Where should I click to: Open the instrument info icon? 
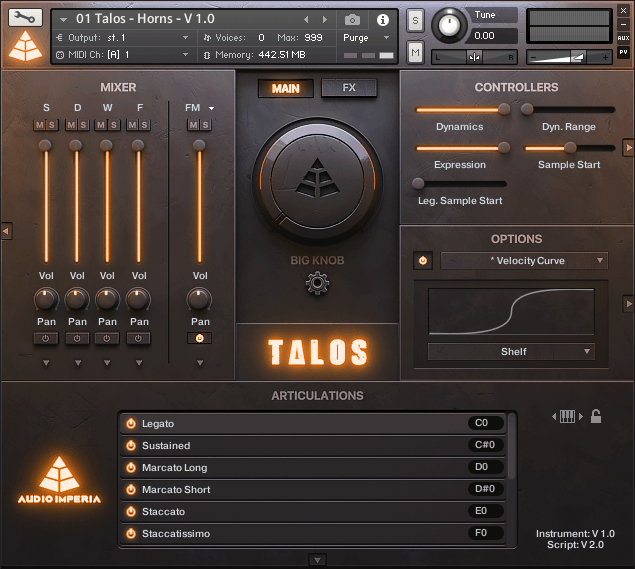click(383, 19)
